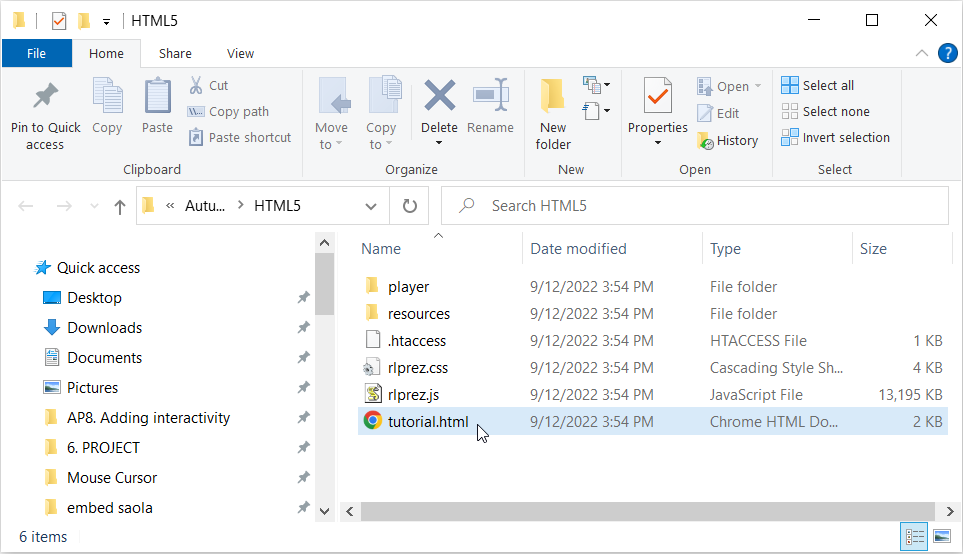Screen dimensions: 963x554
Task: Select Copy path in Clipboard group
Action: click(x=228, y=112)
